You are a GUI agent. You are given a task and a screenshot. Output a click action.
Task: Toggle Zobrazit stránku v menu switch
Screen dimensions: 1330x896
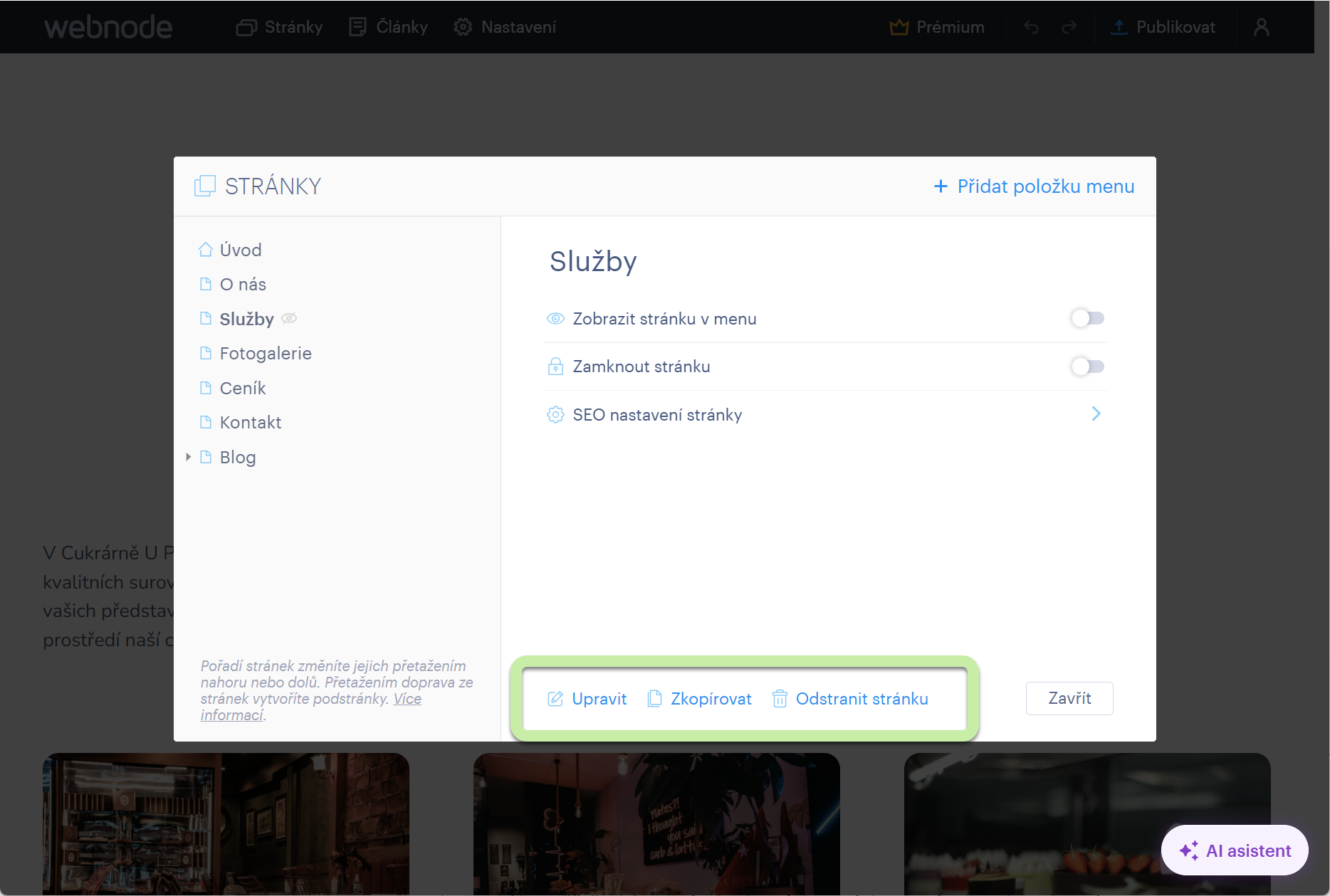(1088, 318)
